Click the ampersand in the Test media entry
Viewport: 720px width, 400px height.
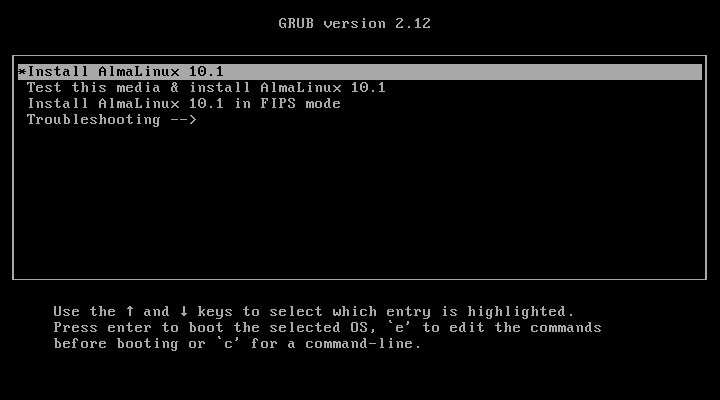click(174, 88)
